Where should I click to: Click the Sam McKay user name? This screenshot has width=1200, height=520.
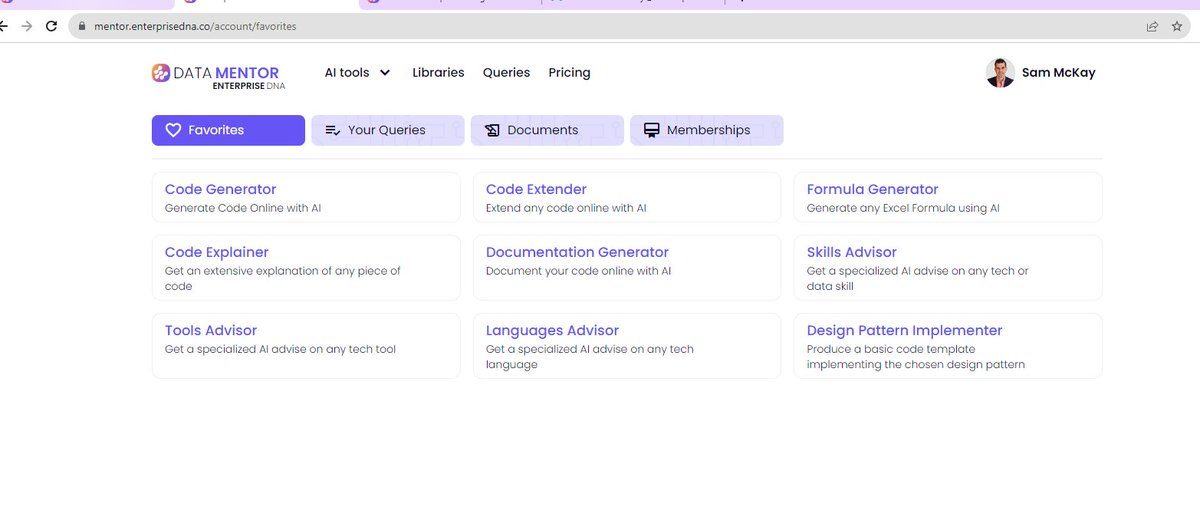(1058, 72)
